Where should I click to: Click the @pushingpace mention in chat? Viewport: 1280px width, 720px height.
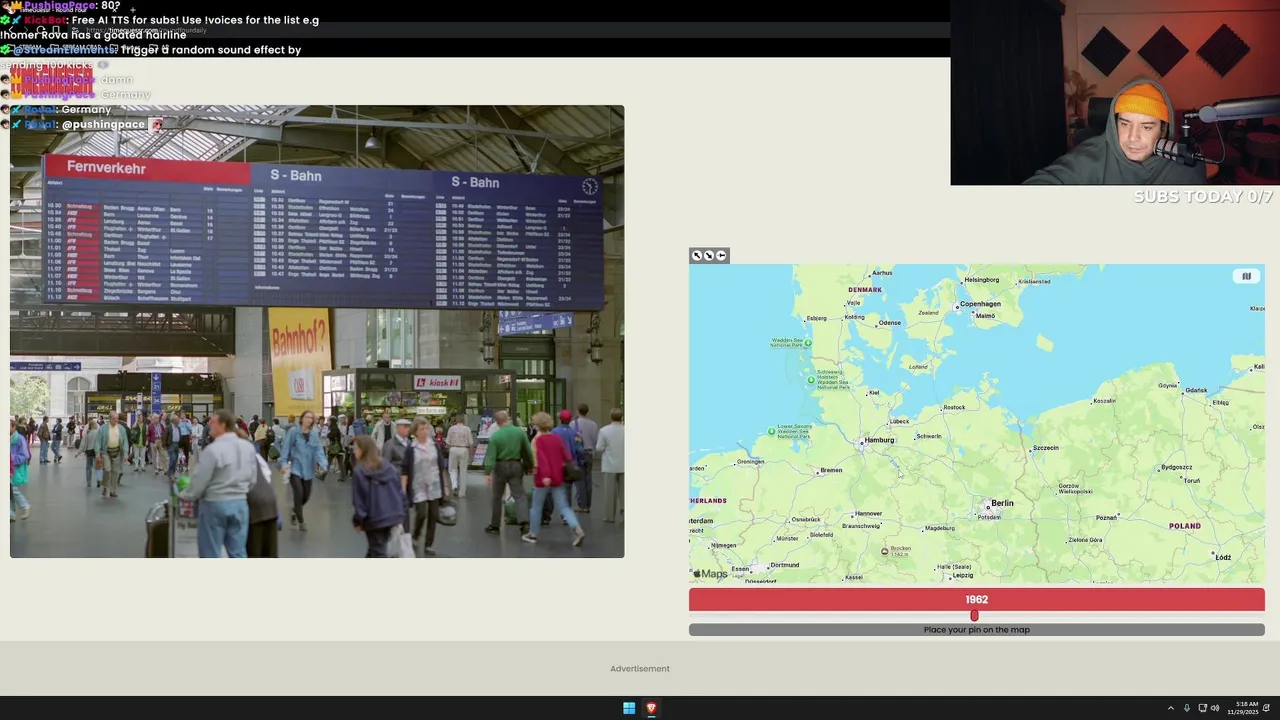[103, 125]
